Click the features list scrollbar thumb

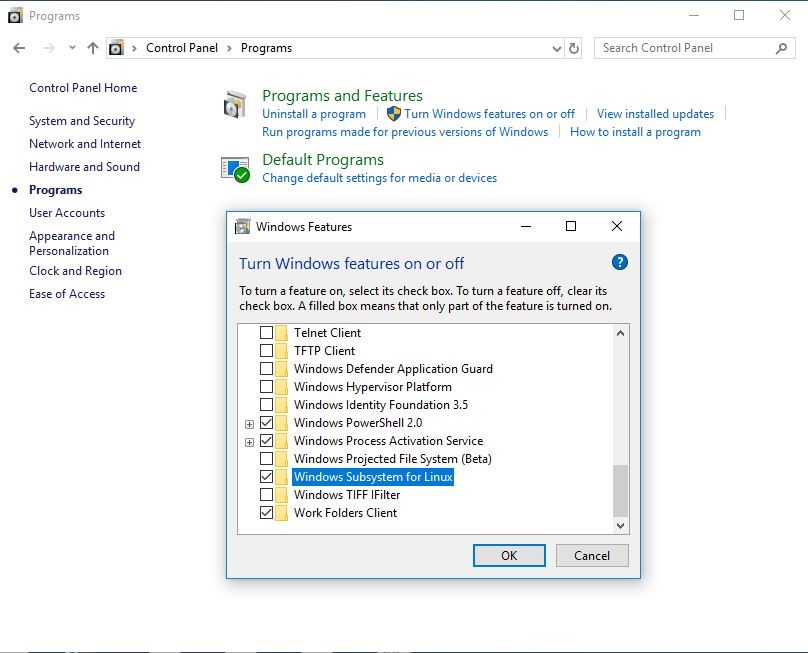coord(620,491)
